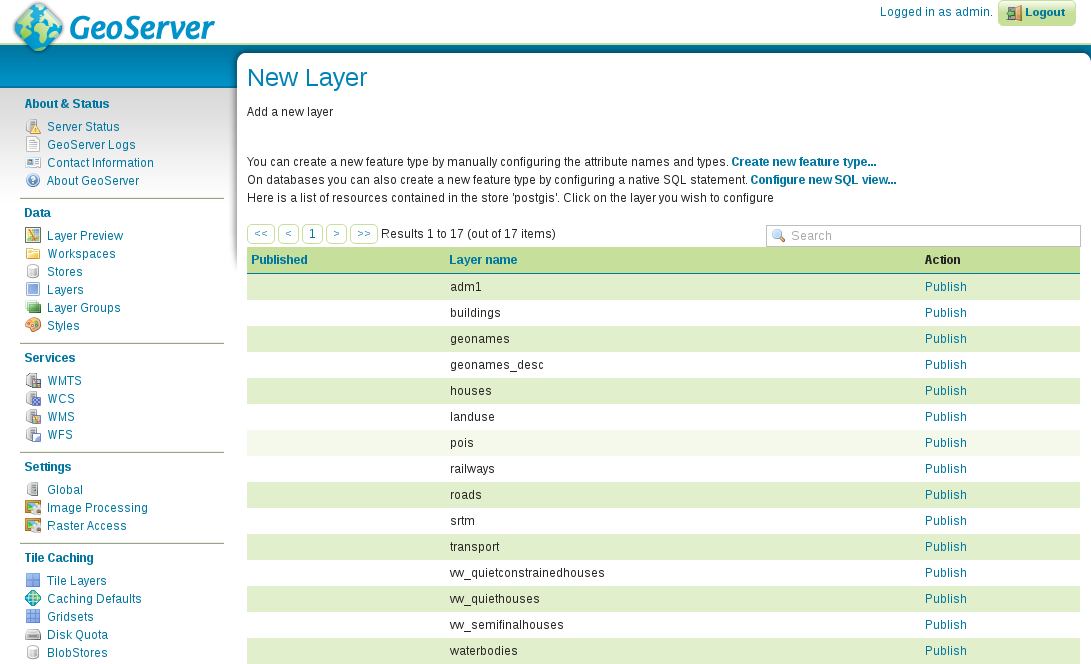Publish the roads layer
The width and height of the screenshot is (1091, 664).
point(946,495)
